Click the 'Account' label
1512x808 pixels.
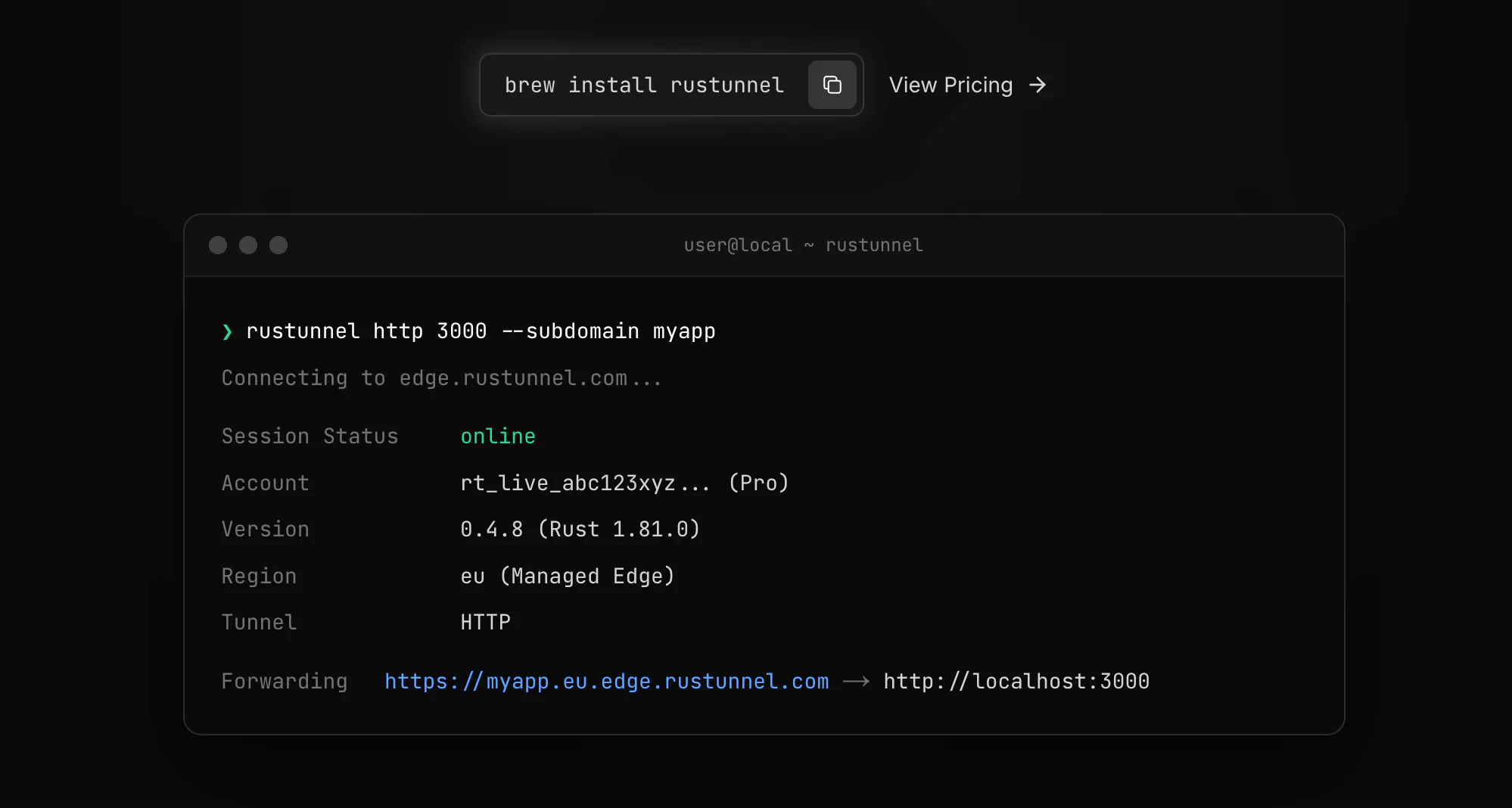265,483
